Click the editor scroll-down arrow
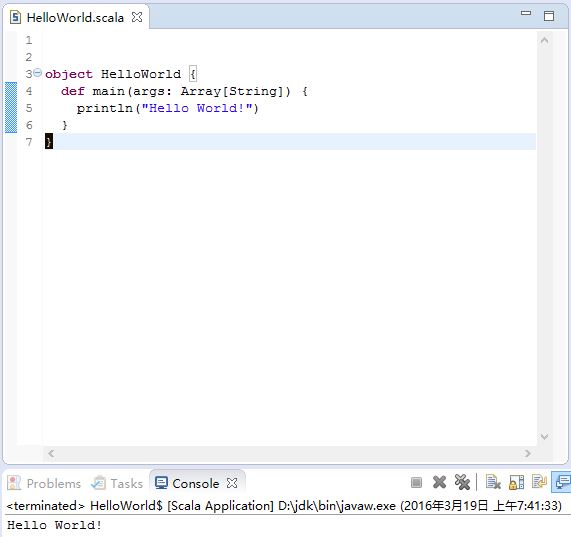 [x=544, y=436]
